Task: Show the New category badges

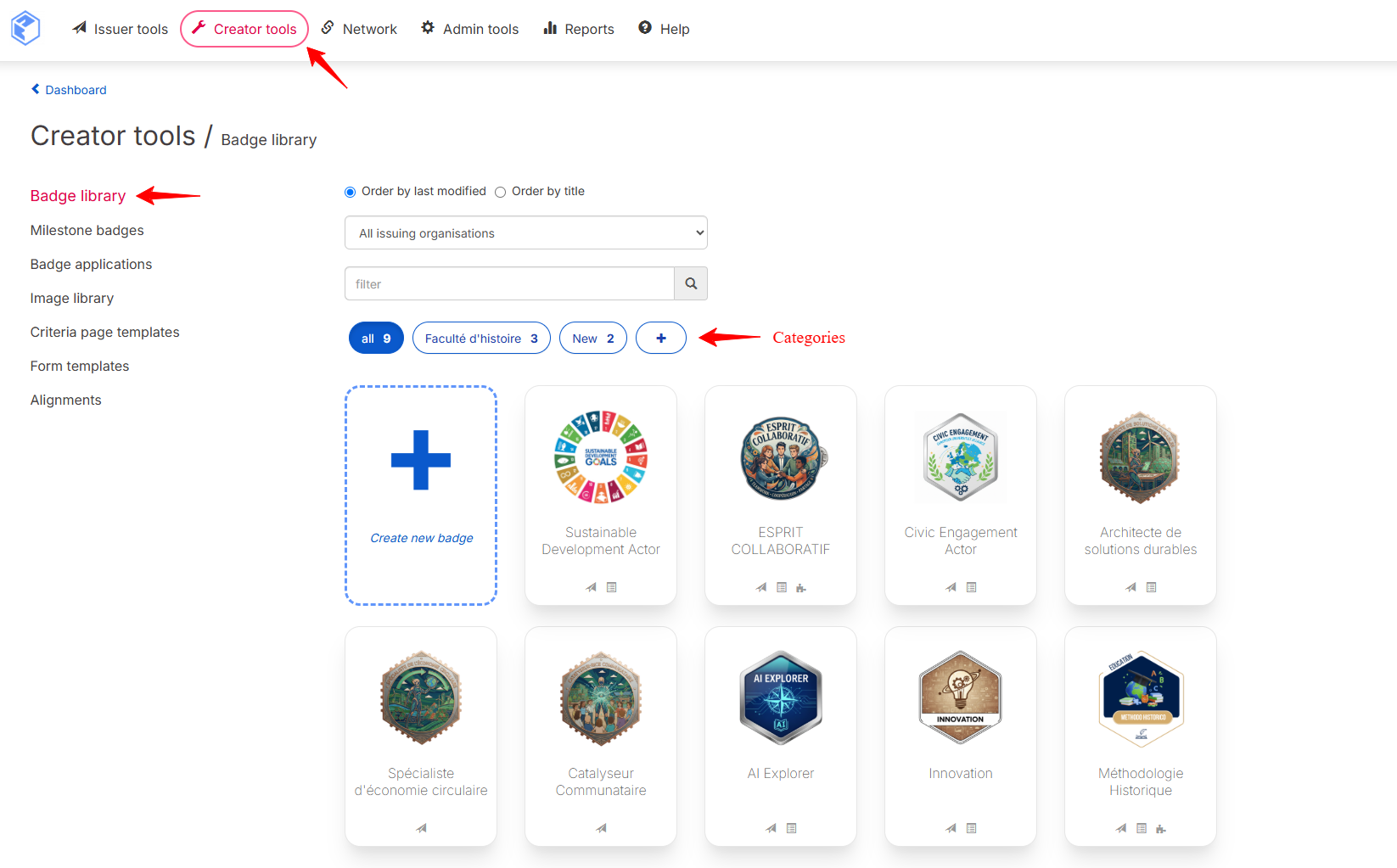Action: point(593,338)
